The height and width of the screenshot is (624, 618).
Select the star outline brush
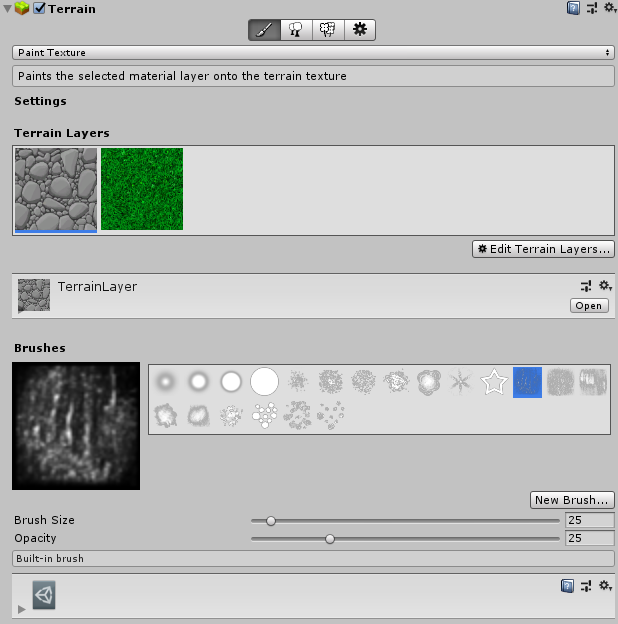[494, 382]
